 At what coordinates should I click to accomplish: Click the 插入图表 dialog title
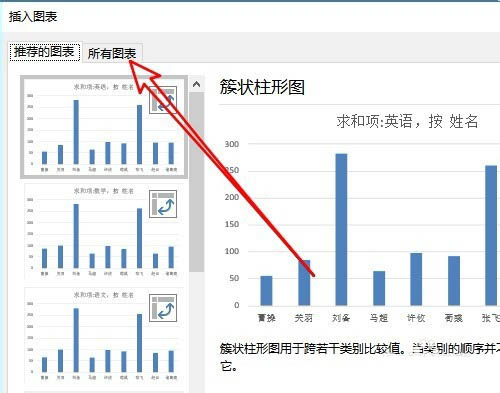(33, 16)
